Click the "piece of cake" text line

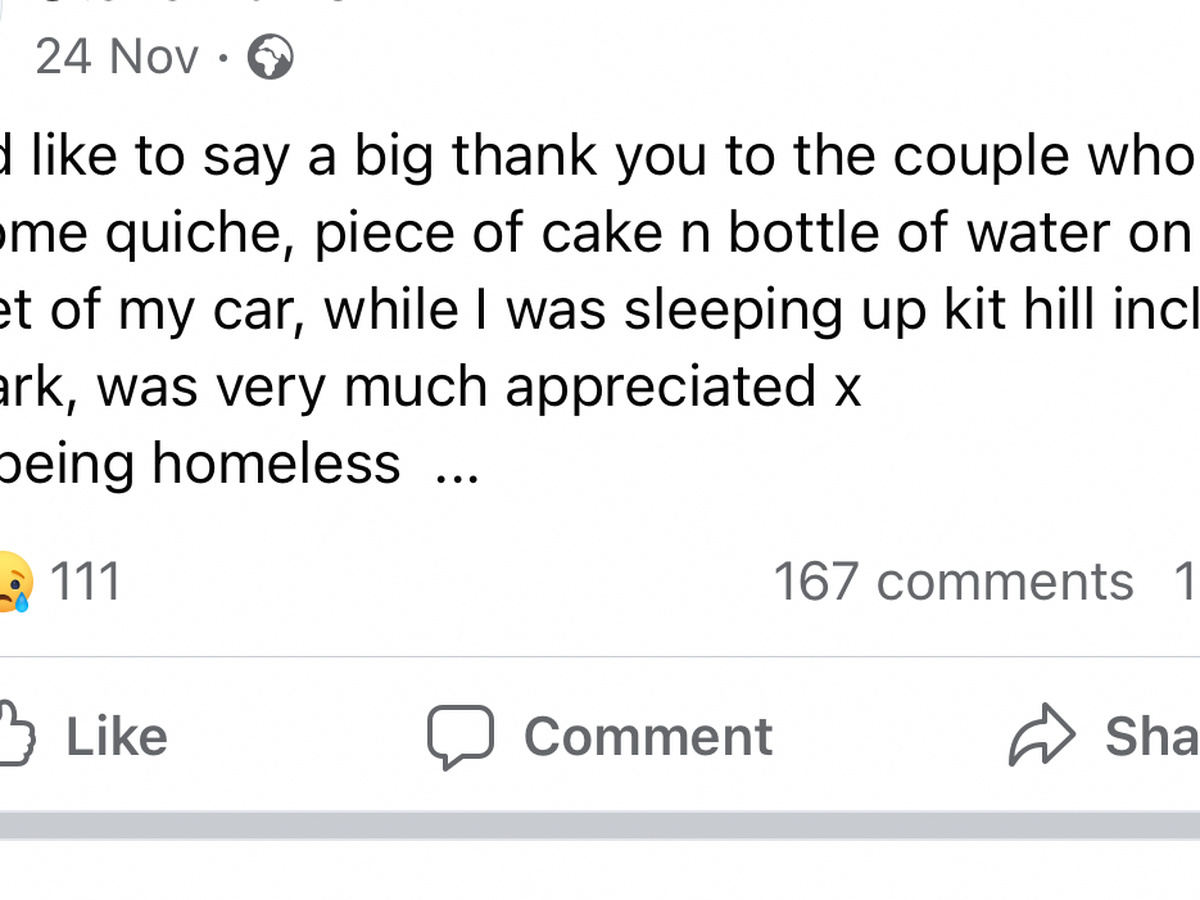coord(600,234)
